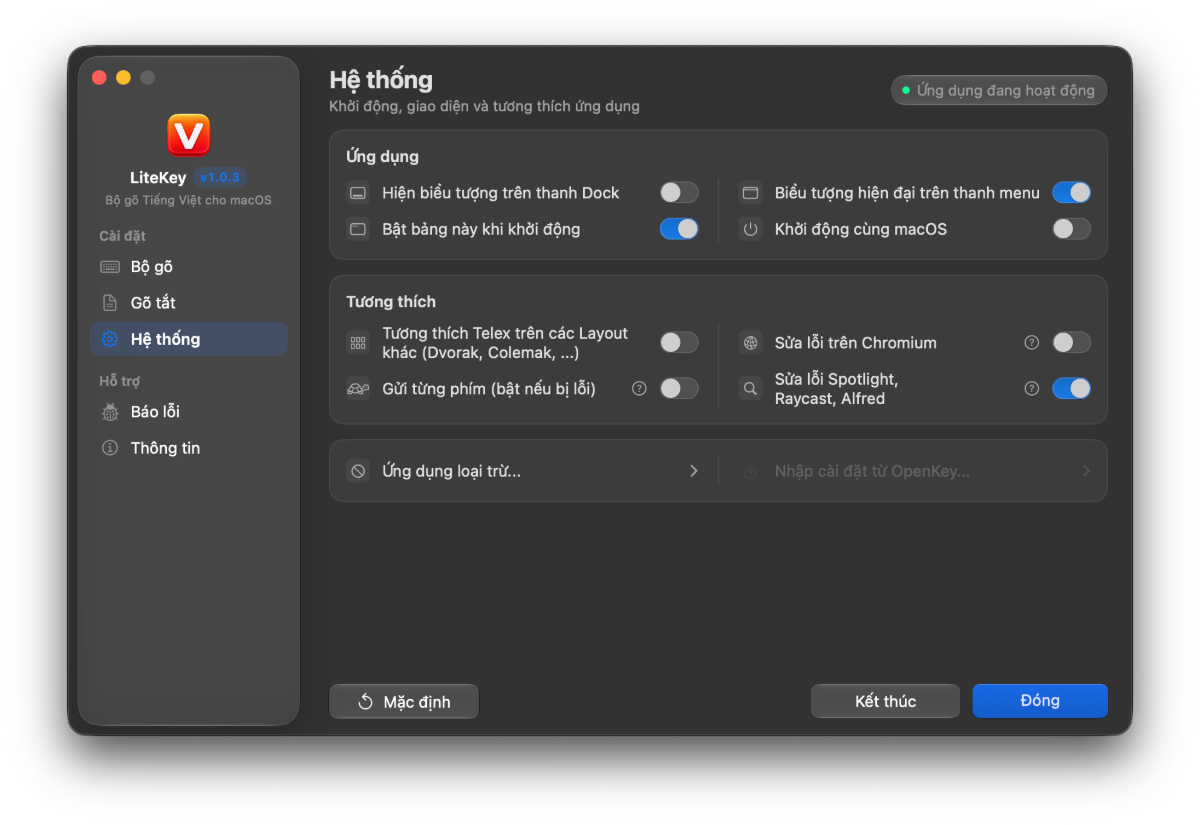Toggle Hiện biểu tượng trên thanh Dock switch
Screen dimensions: 1200x825
click(x=679, y=193)
